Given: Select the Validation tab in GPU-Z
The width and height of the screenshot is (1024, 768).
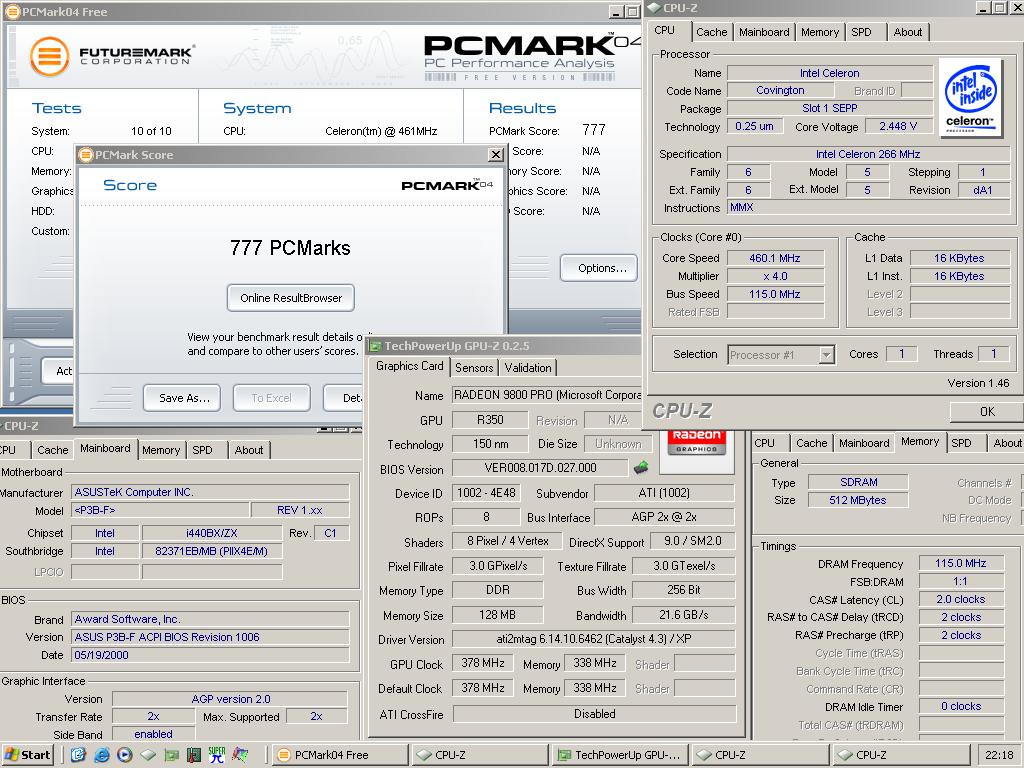Looking at the screenshot, I should [x=528, y=368].
